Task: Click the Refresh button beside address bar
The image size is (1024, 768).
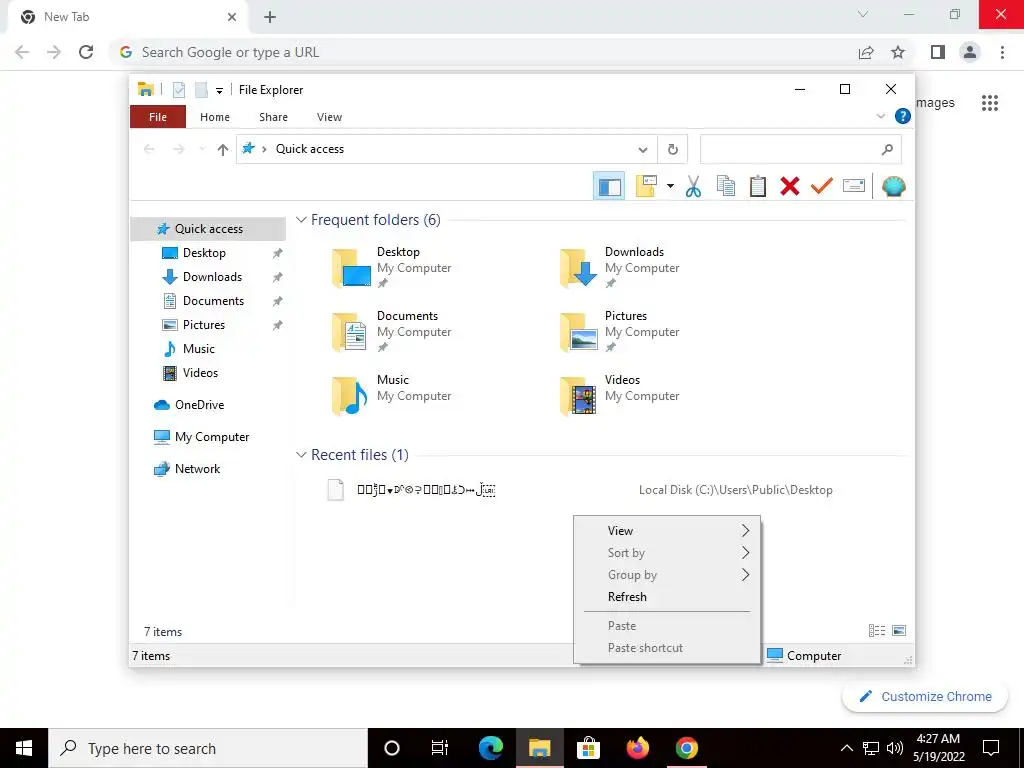Action: point(673,150)
